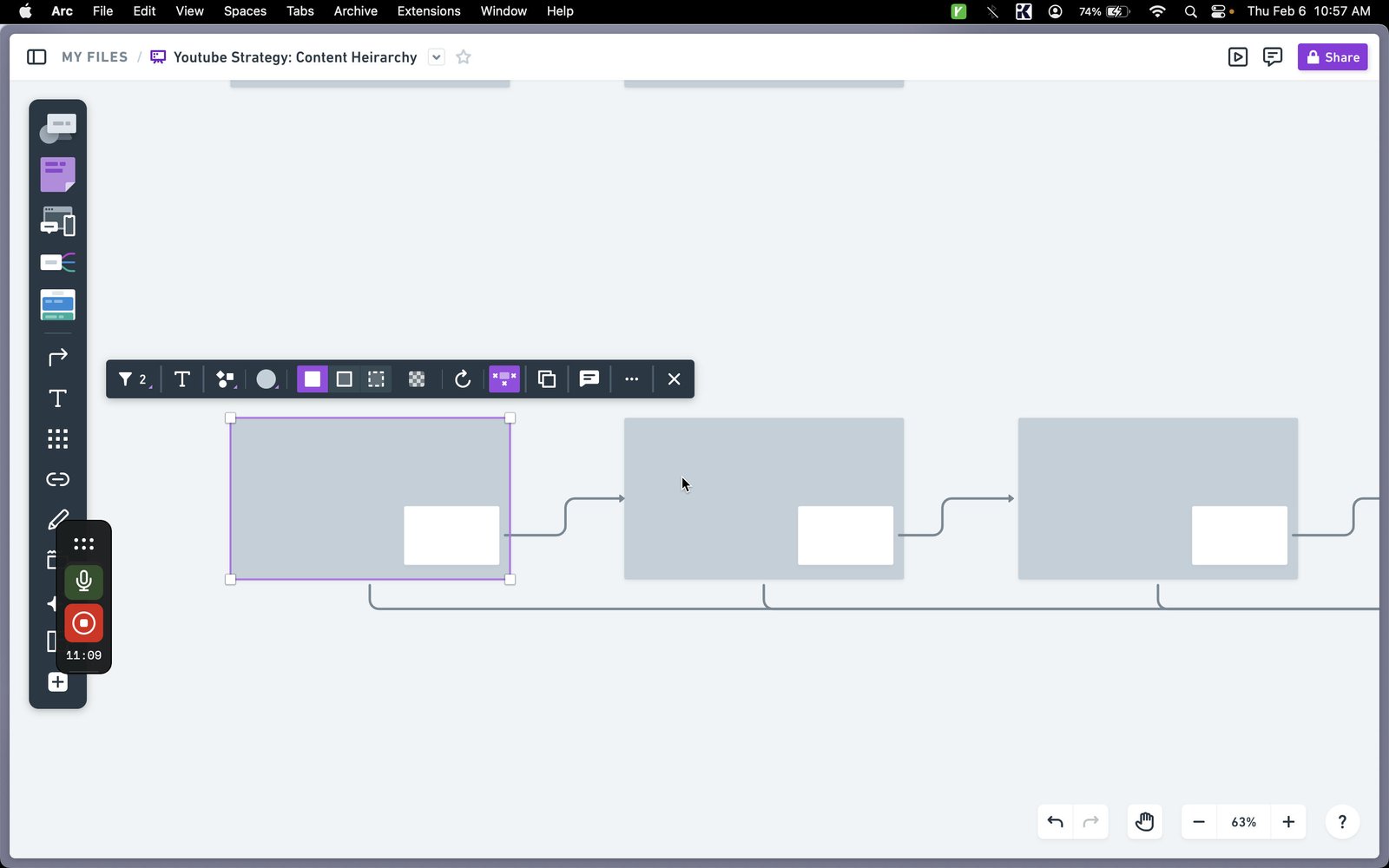Open the nine-dot grid tool in sidebar
The image size is (1389, 868).
pyautogui.click(x=57, y=438)
